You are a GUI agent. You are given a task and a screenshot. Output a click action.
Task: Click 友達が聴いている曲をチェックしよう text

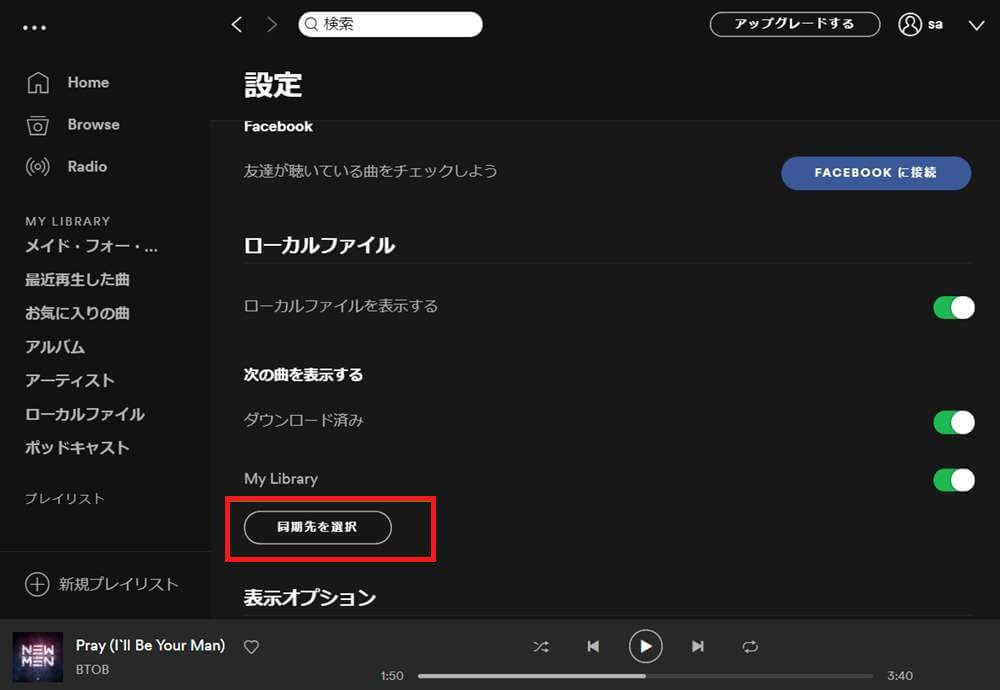tap(371, 172)
